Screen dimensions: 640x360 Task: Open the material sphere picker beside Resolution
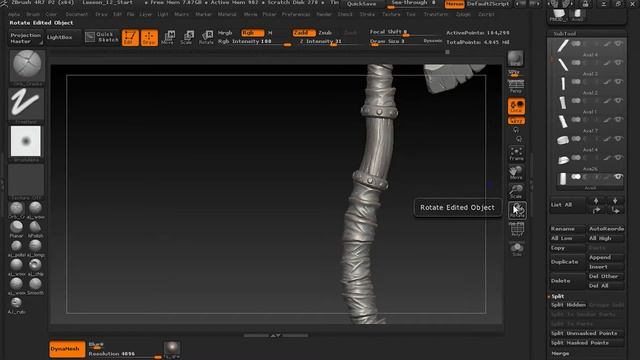[172, 347]
